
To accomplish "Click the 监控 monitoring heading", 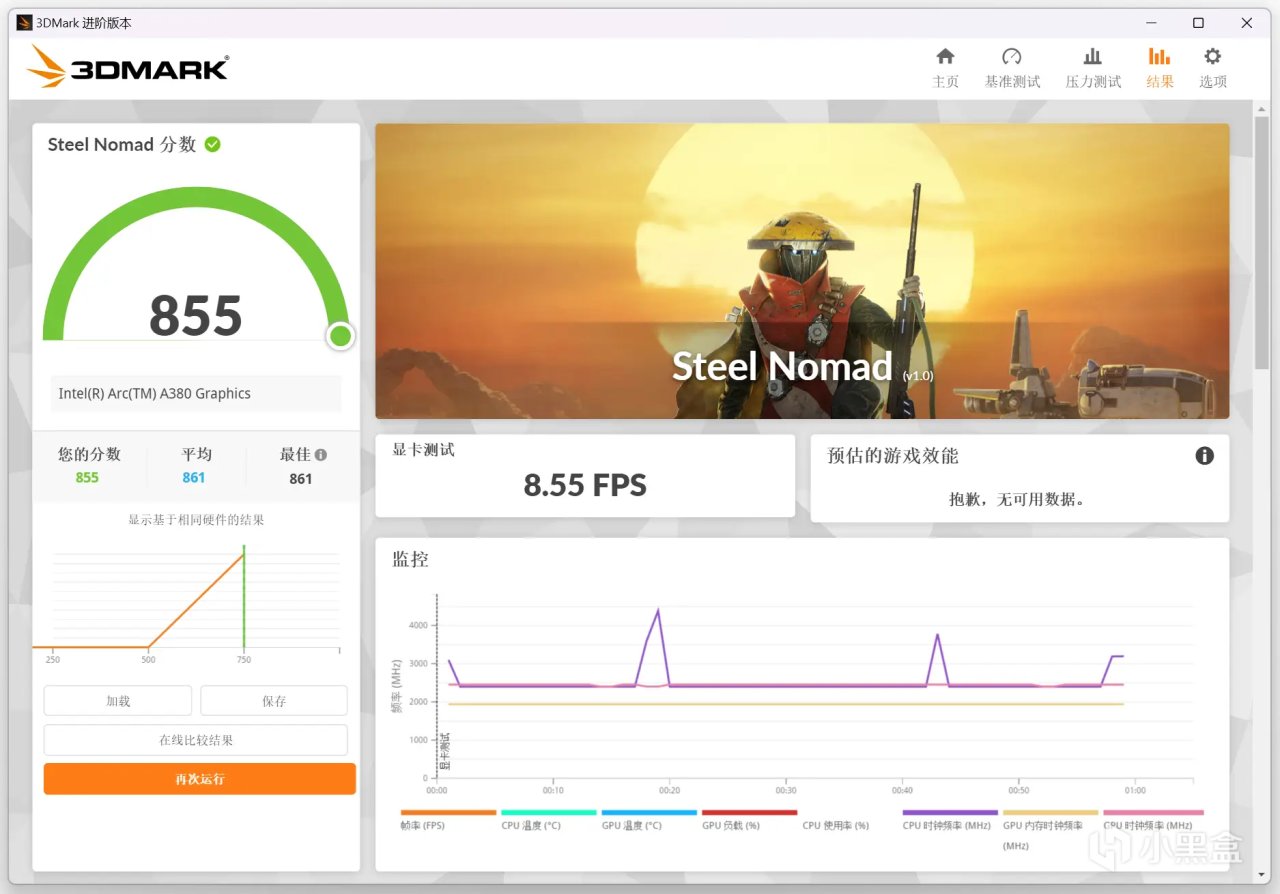I will coord(410,560).
